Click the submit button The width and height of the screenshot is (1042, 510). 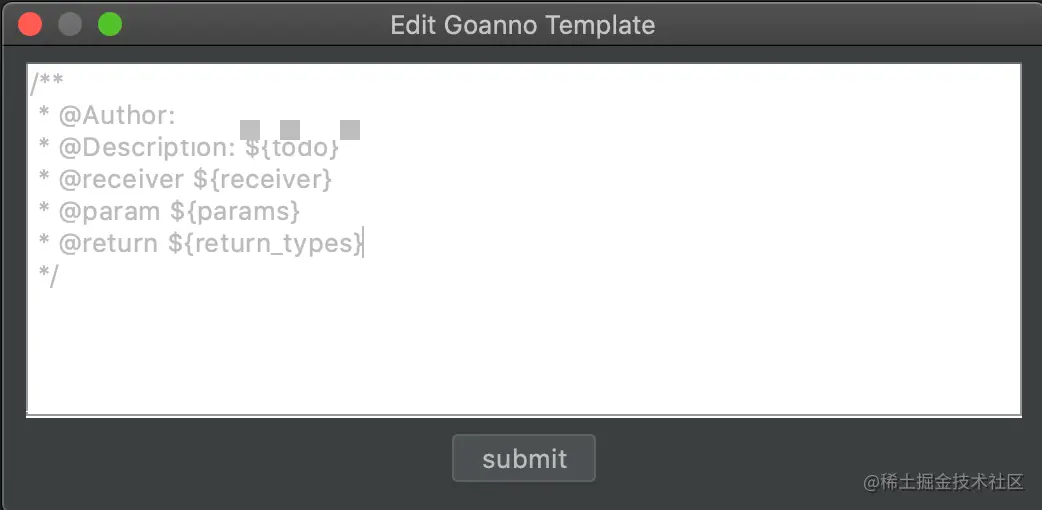[x=524, y=458]
